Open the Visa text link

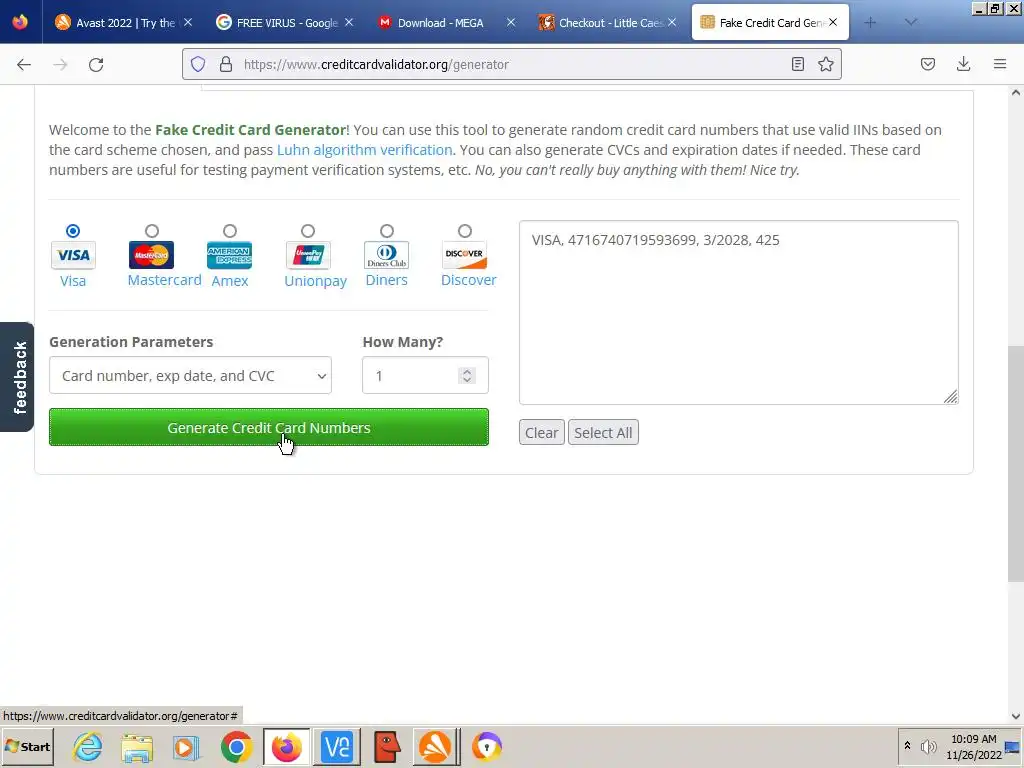point(72,281)
